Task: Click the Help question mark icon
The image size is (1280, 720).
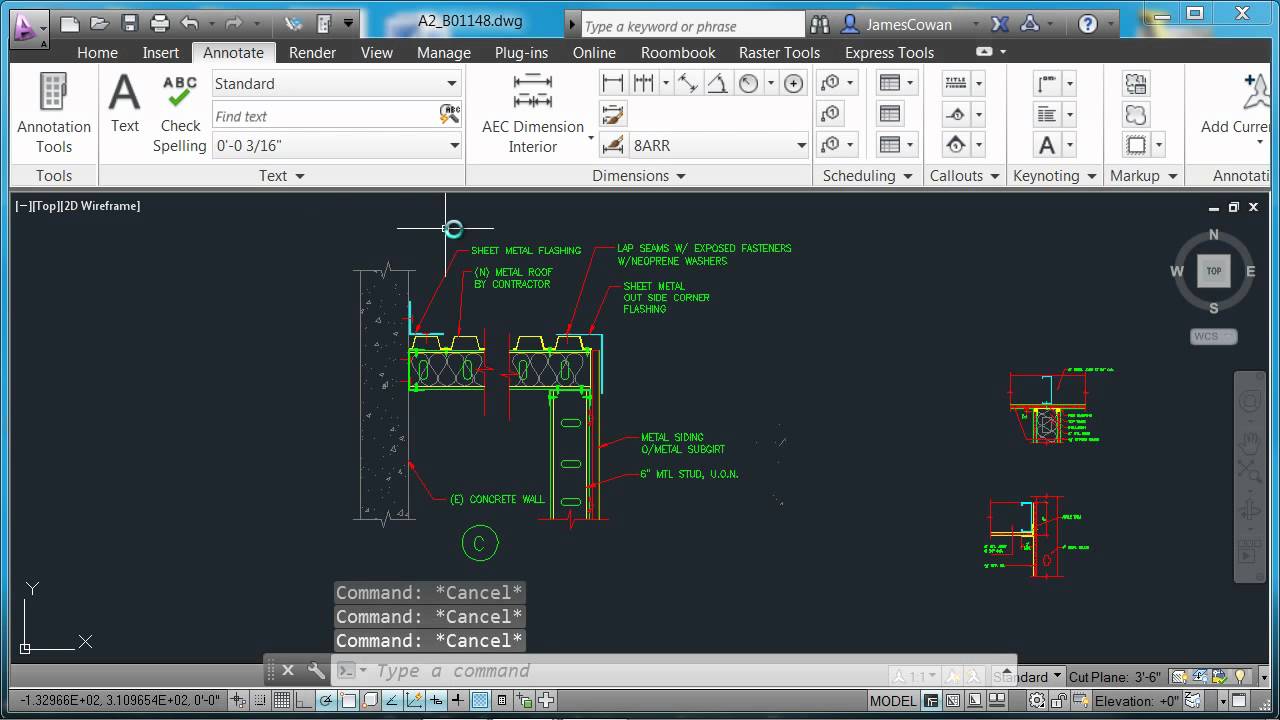Action: [1088, 25]
